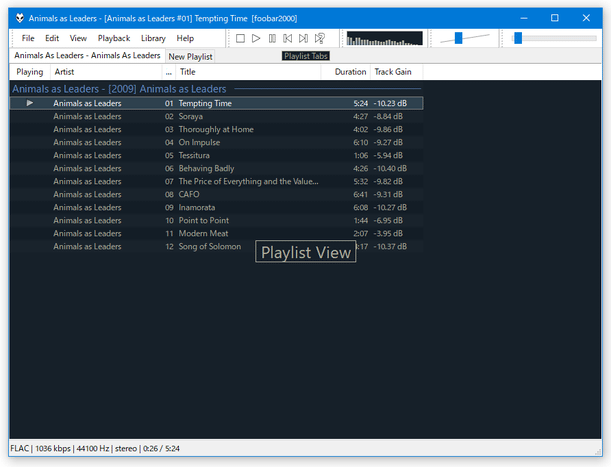
Task: Select the track 'CAFO'
Action: point(216,194)
